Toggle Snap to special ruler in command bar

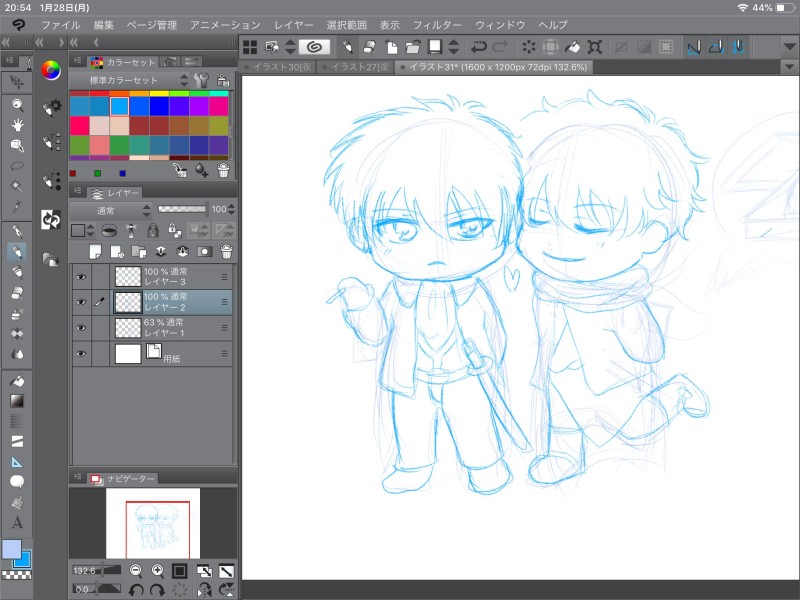pyautogui.click(x=716, y=47)
